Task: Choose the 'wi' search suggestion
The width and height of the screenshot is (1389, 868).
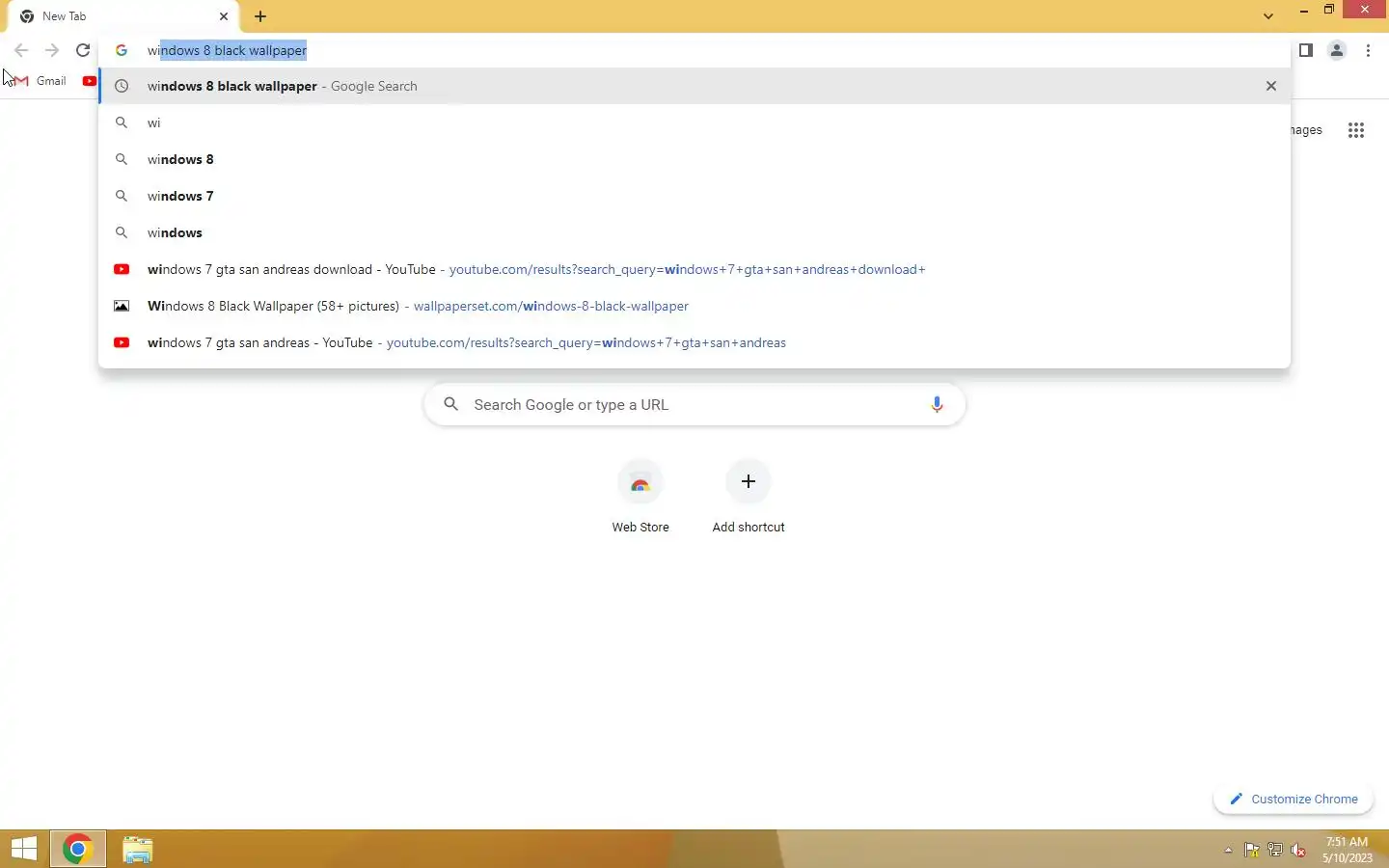Action: click(694, 122)
